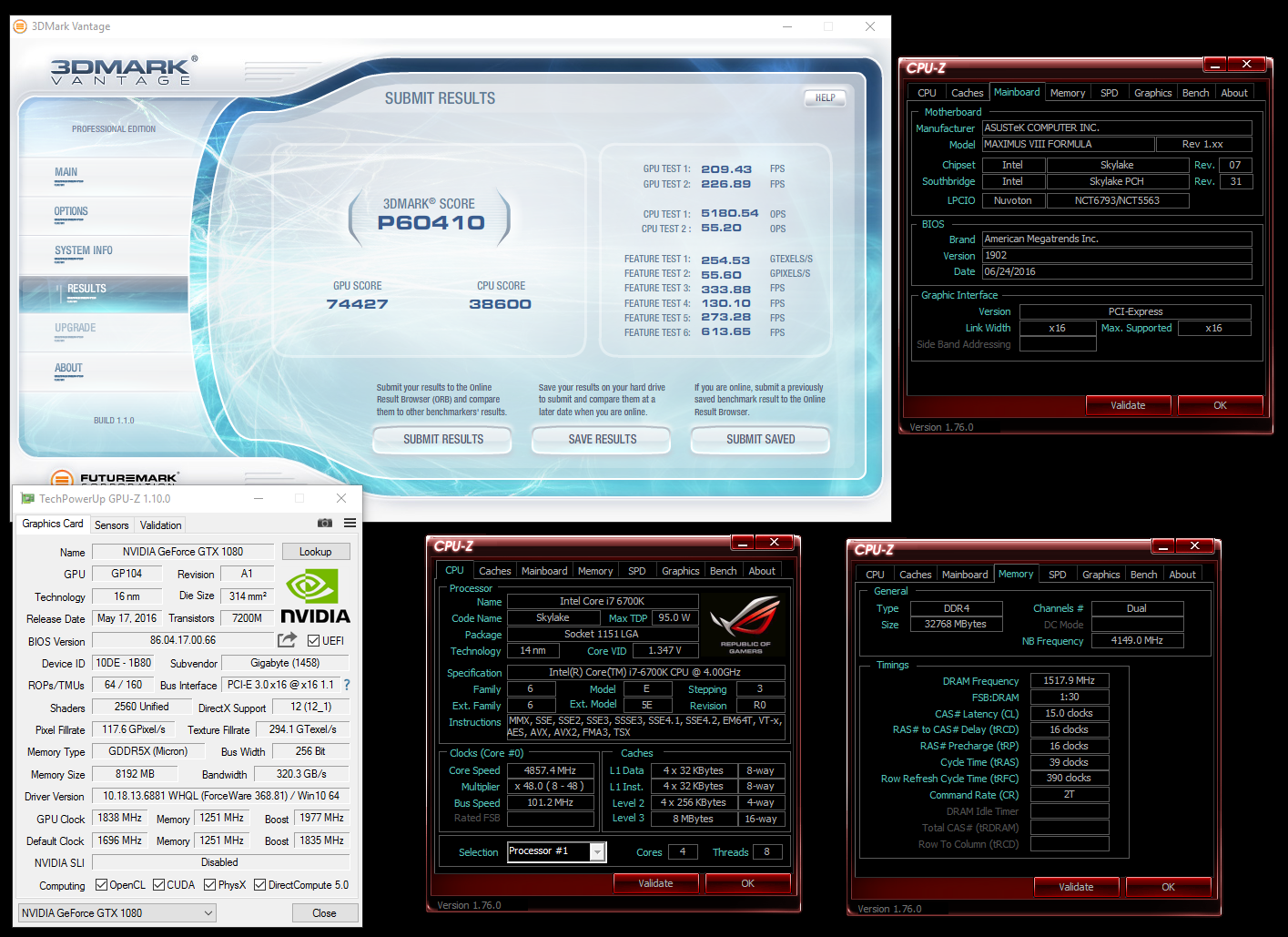This screenshot has height=937, width=1288.
Task: Click the bus interface question mark icon
Action: point(347,685)
